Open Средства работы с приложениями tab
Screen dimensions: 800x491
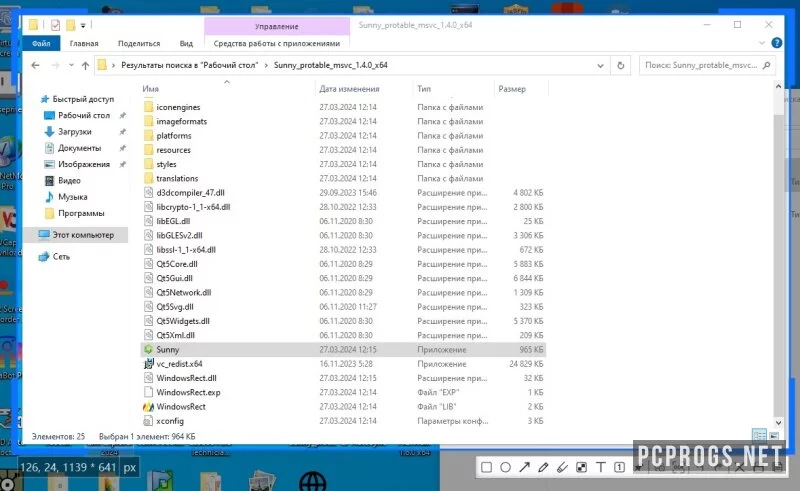277,43
